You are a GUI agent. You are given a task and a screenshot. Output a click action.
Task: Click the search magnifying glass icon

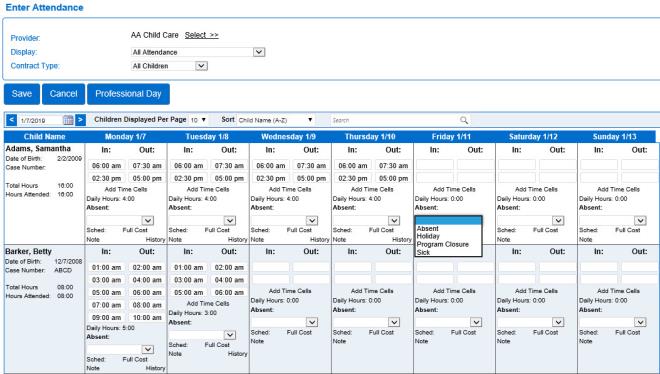tap(464, 120)
